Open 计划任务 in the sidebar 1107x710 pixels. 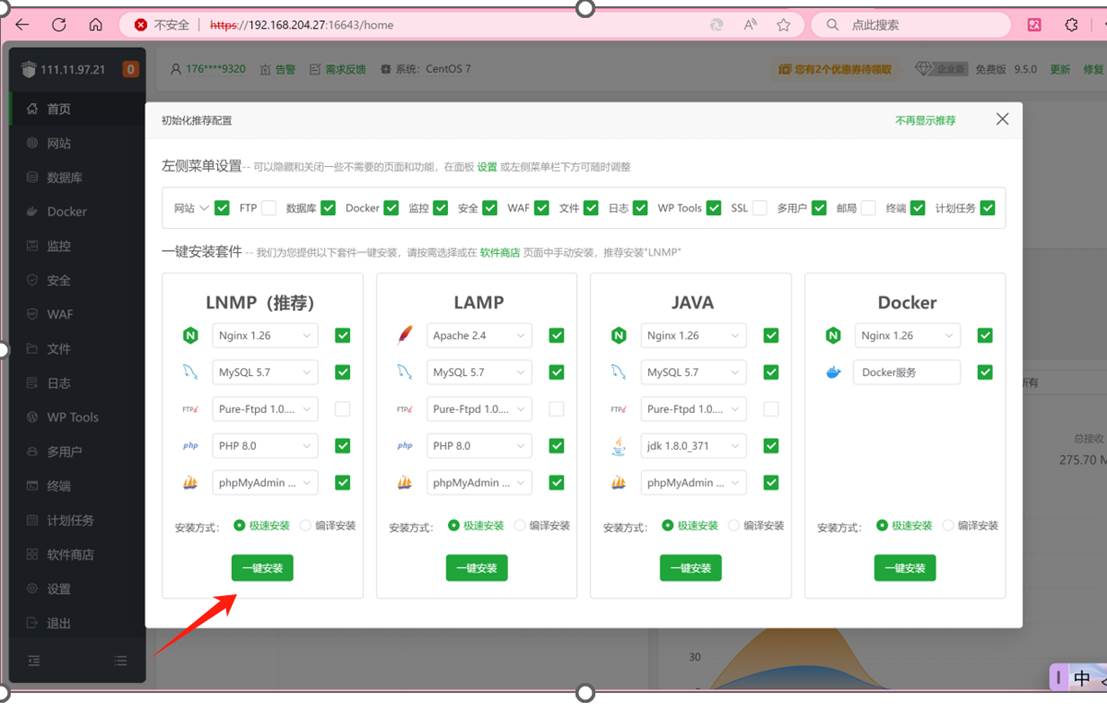pos(78,520)
